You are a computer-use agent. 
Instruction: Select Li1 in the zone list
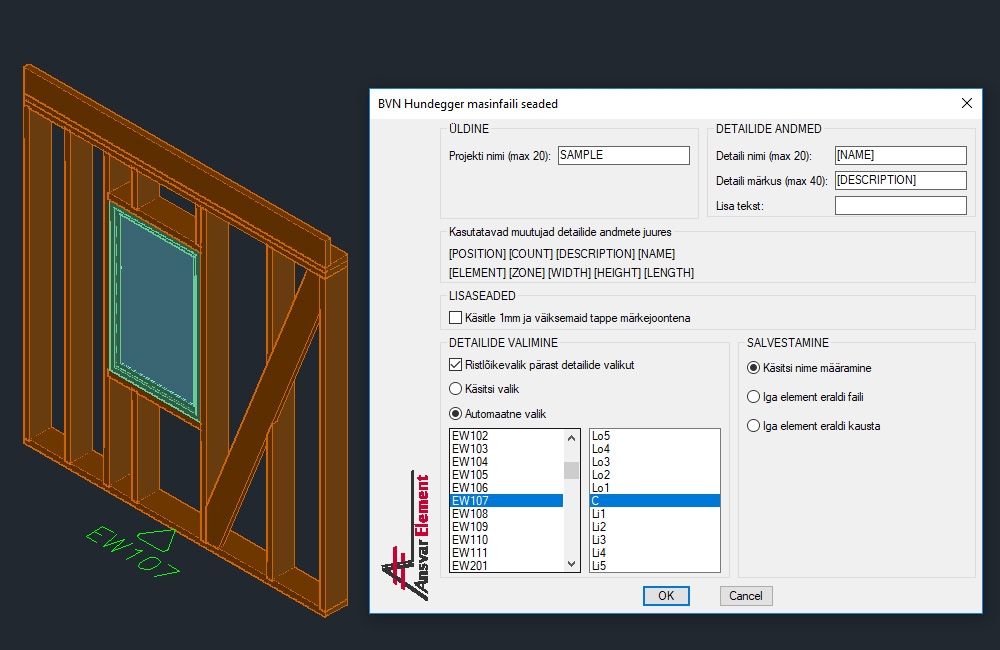[655, 513]
